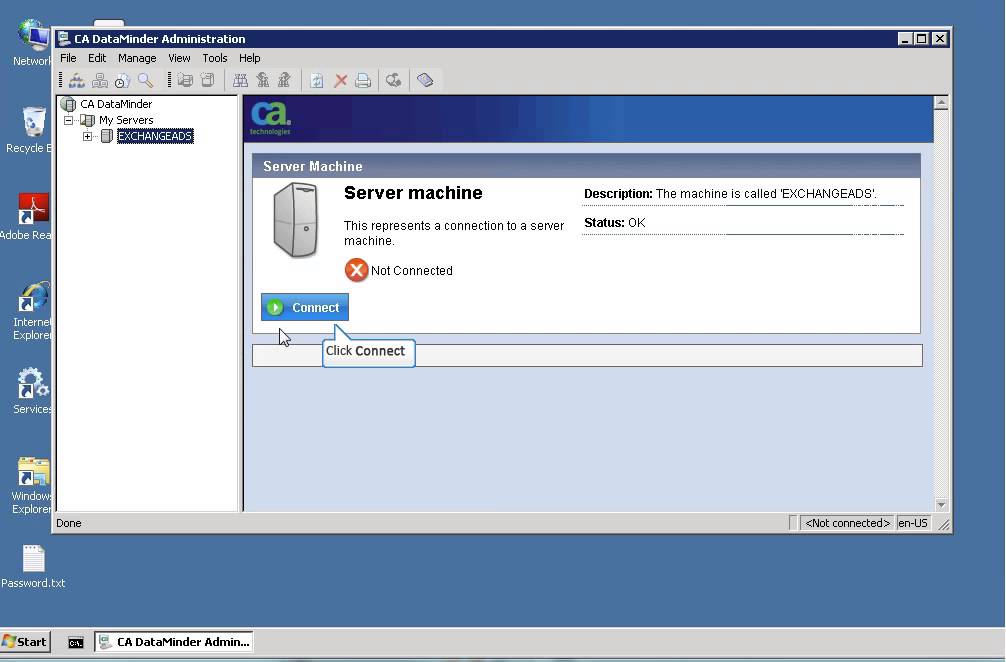1006x662 pixels.
Task: Click the content pane scroll down arrow
Action: tap(941, 505)
